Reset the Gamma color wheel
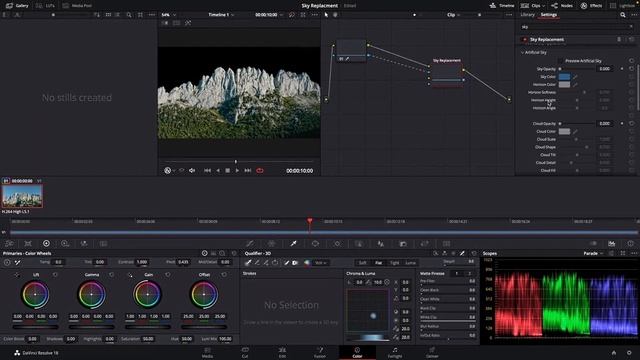The height and width of the screenshot is (360, 640). coord(111,275)
